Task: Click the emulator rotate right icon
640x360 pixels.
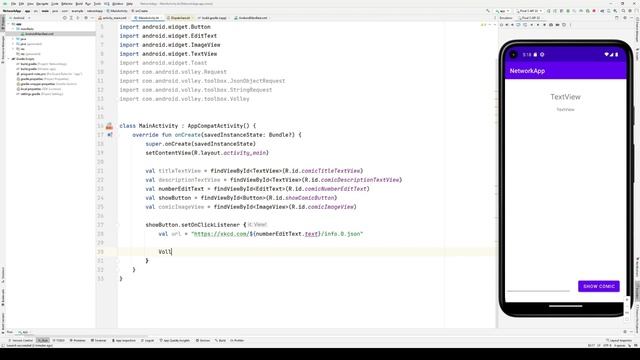Action: pos(525,24)
